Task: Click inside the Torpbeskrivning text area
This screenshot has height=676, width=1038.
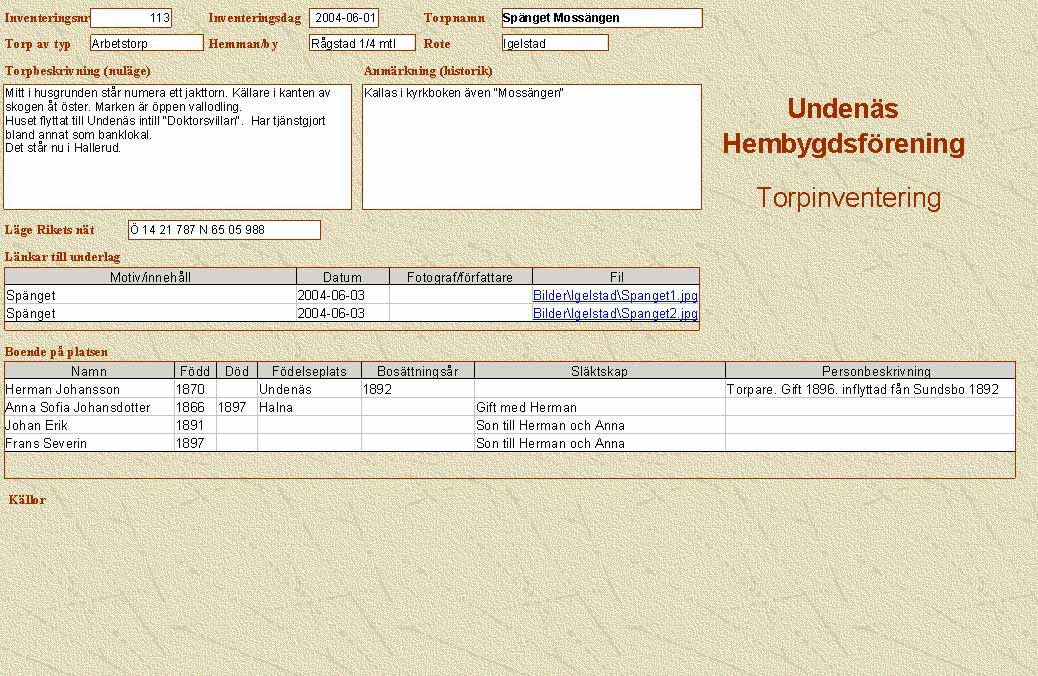Action: [x=178, y=147]
